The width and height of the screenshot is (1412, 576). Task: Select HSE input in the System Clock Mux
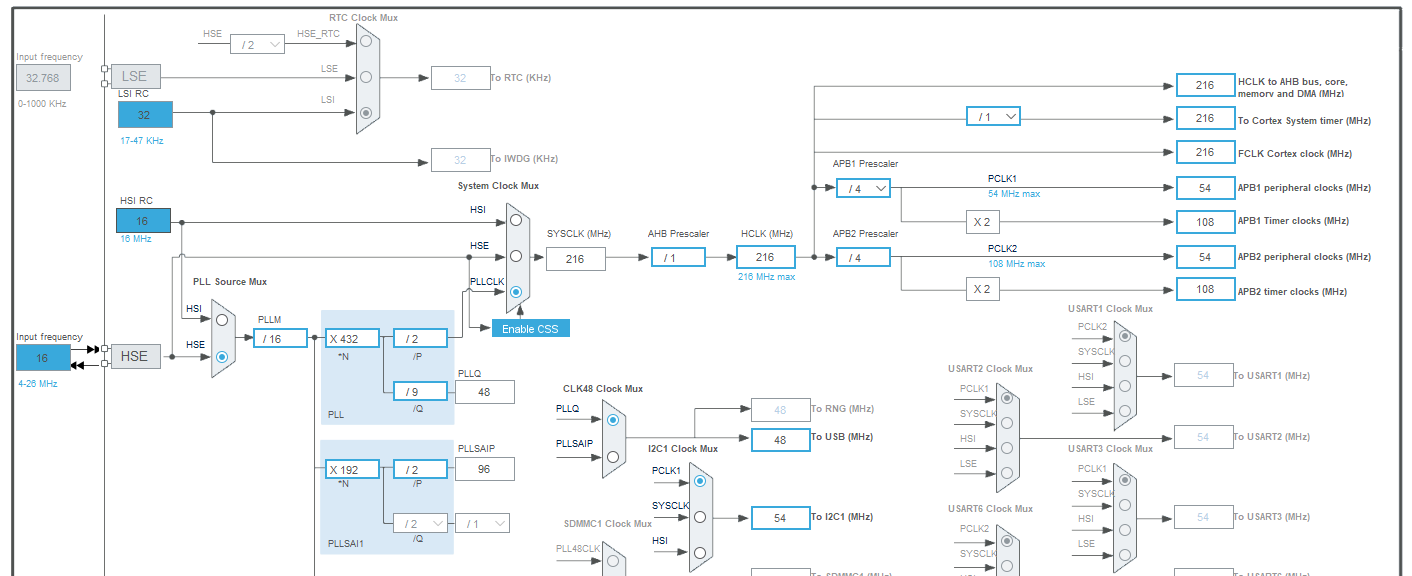(x=514, y=254)
